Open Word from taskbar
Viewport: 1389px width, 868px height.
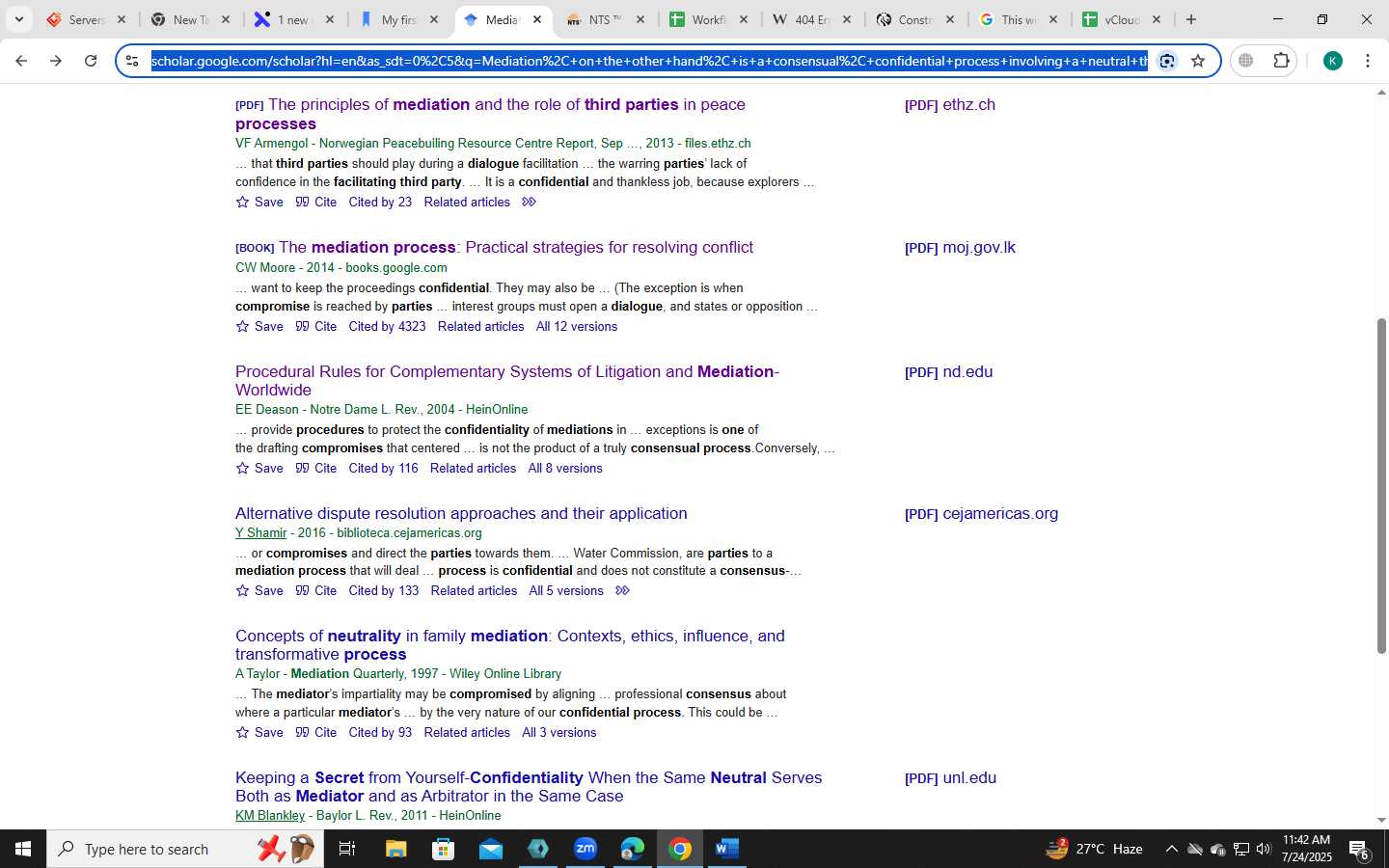[727, 849]
